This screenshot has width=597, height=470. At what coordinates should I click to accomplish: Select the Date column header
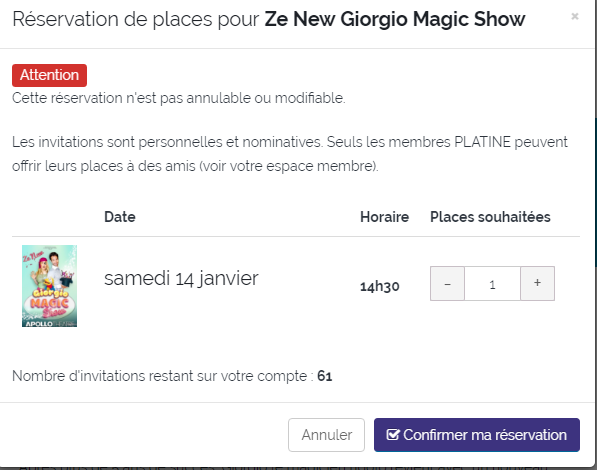pos(120,217)
